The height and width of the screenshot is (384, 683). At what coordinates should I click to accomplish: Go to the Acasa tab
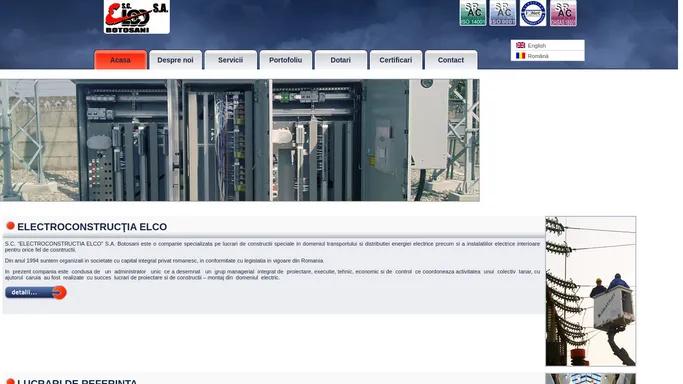120,60
